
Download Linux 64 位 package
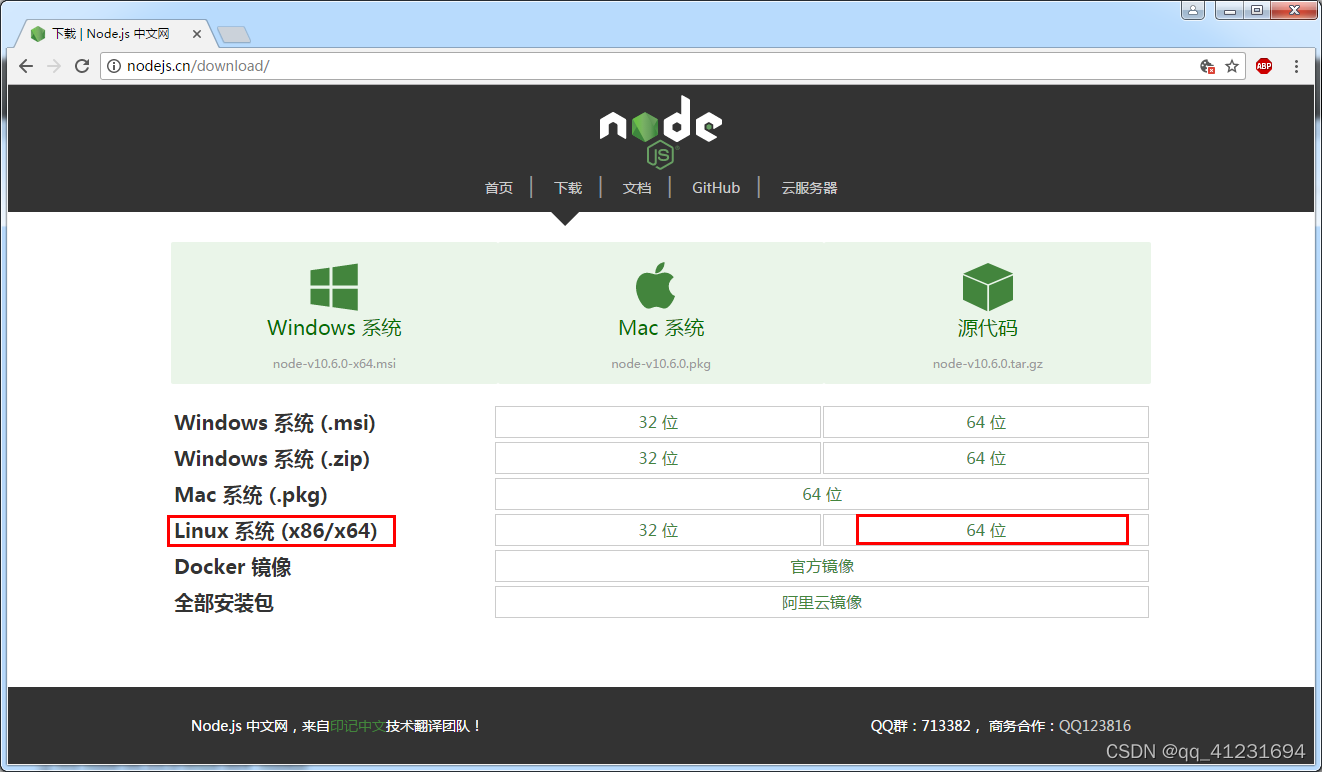pyautogui.click(x=991, y=530)
